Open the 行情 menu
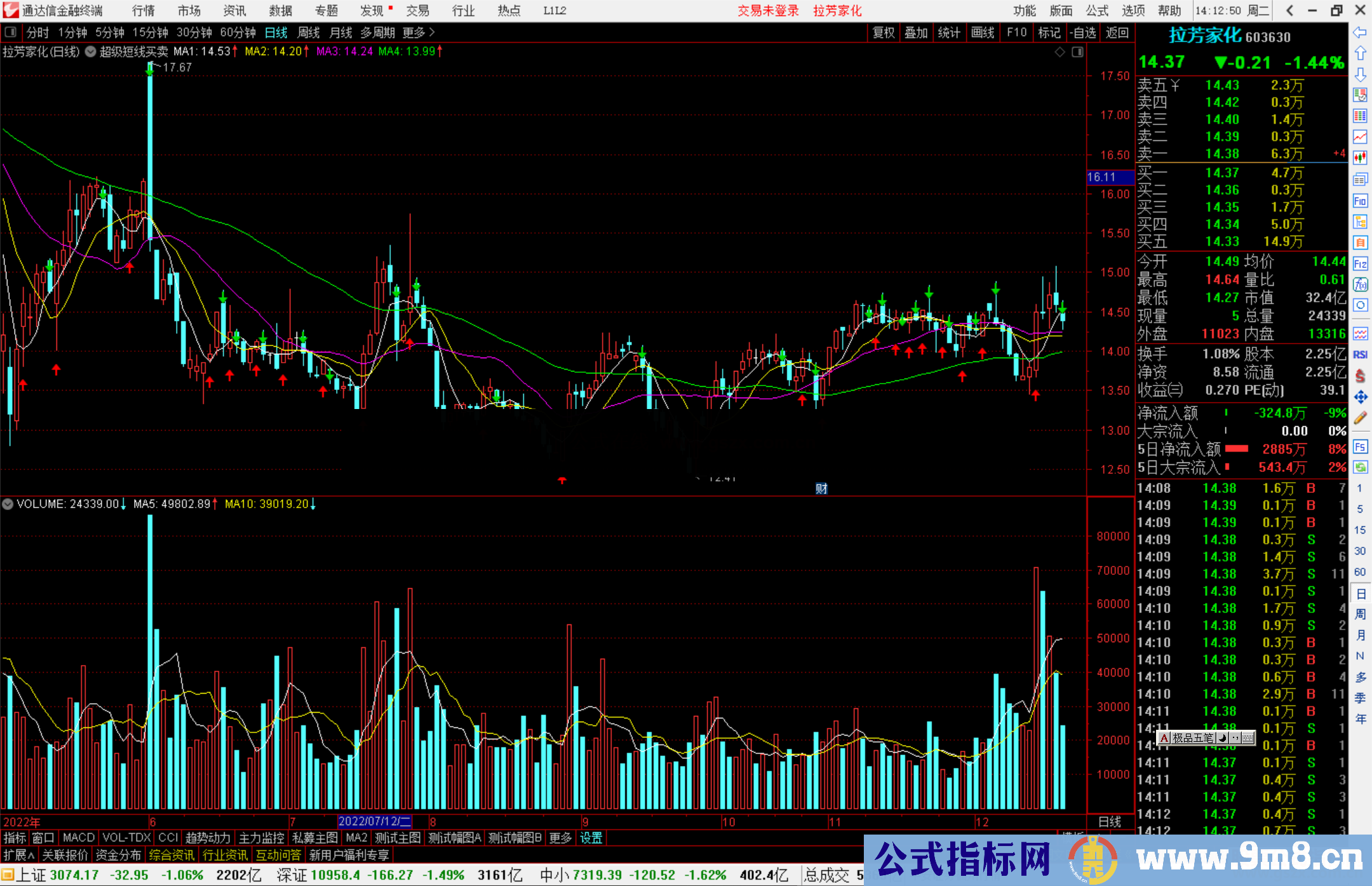The width and height of the screenshot is (1372, 886). [144, 11]
